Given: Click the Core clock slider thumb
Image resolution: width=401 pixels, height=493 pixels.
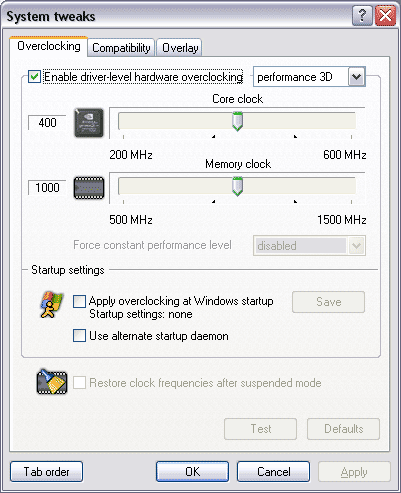Looking at the screenshot, I should point(237,121).
